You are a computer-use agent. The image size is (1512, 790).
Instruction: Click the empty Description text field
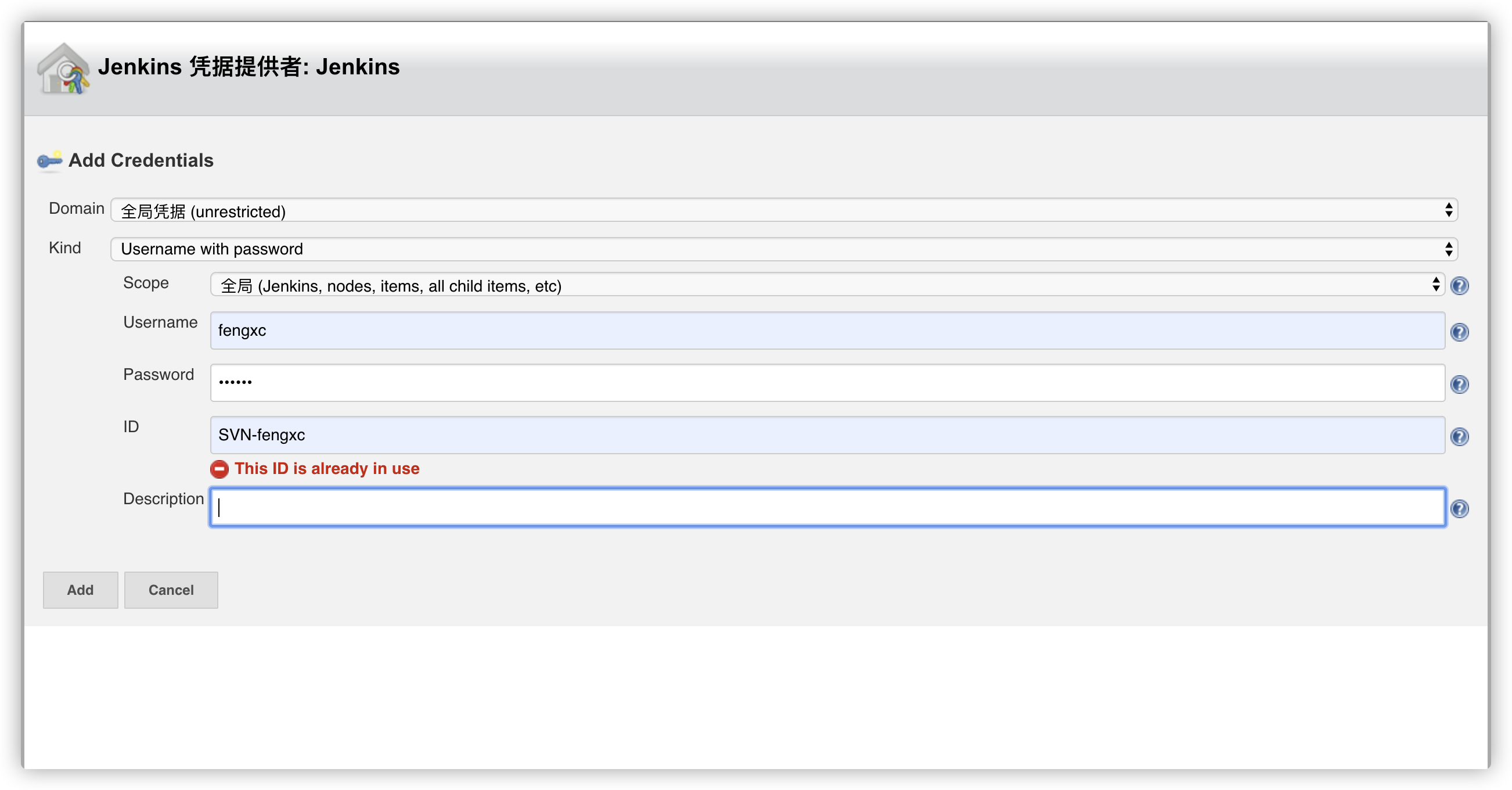click(x=826, y=508)
